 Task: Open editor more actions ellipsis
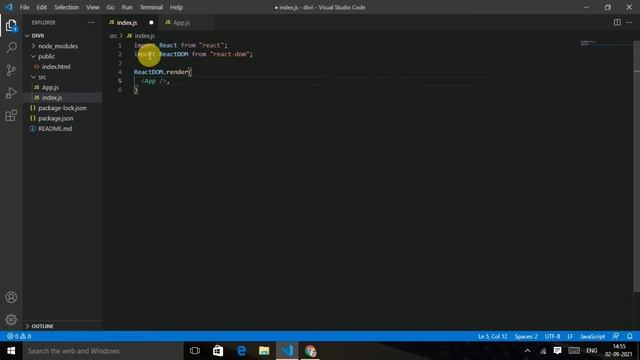click(629, 22)
